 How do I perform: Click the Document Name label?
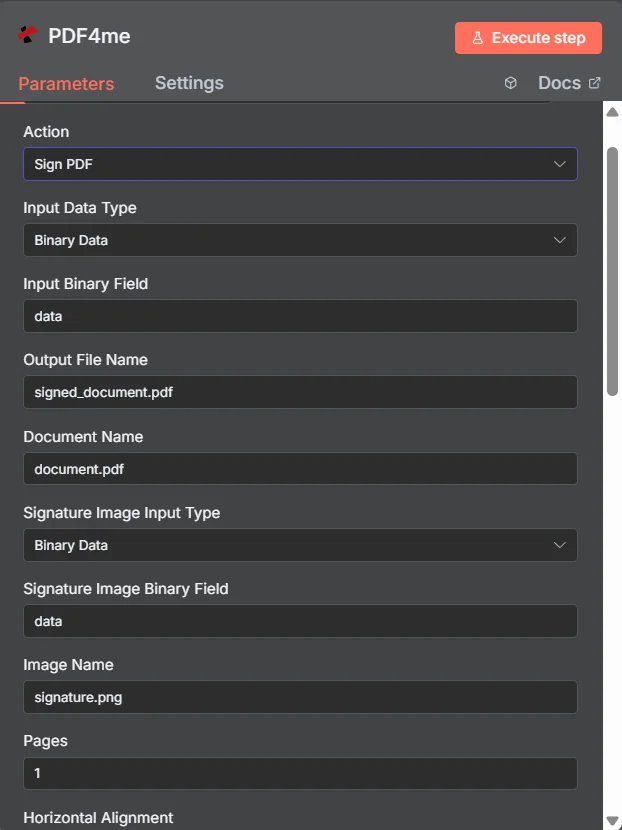click(83, 437)
